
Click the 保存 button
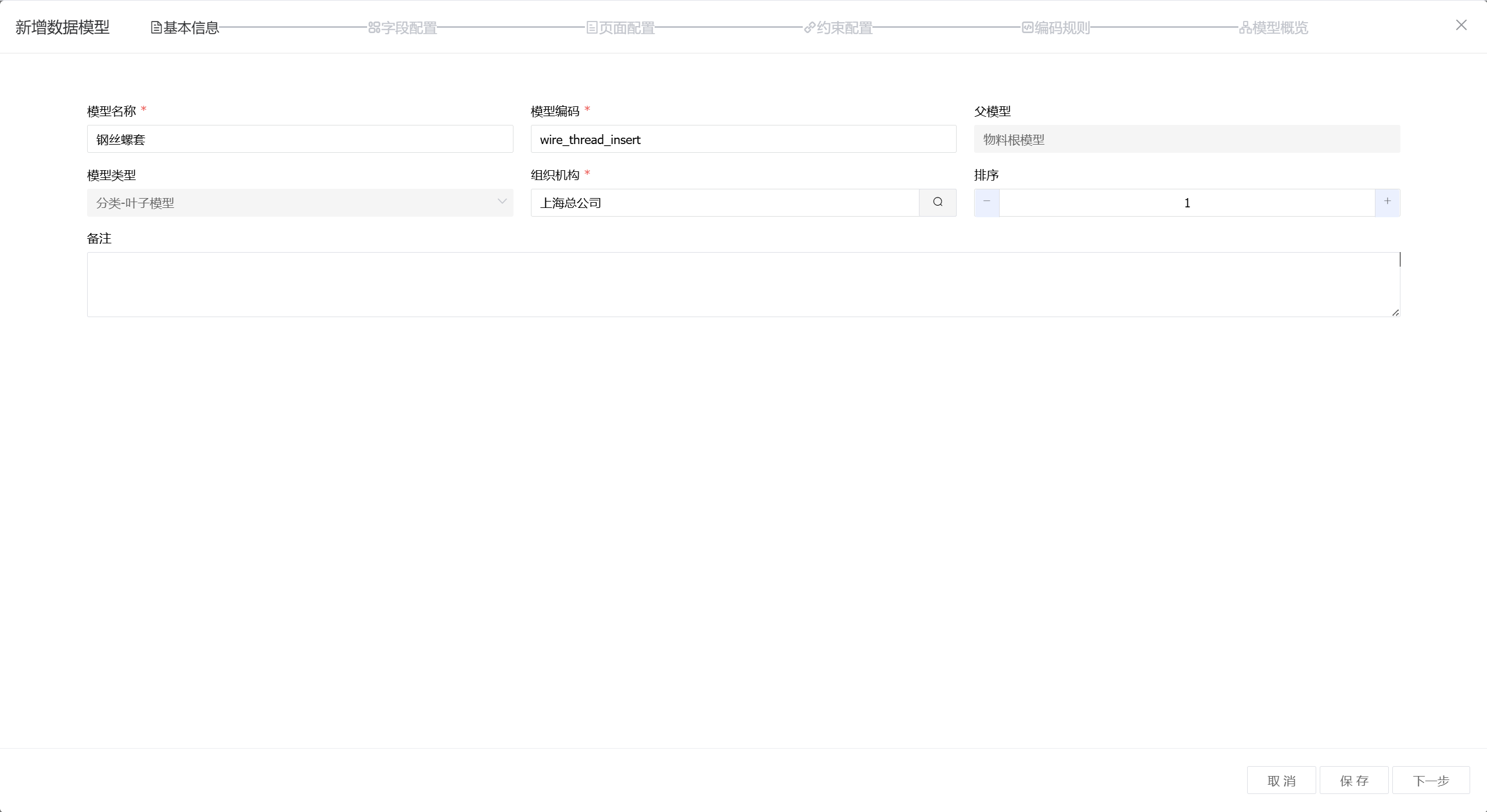1354,780
